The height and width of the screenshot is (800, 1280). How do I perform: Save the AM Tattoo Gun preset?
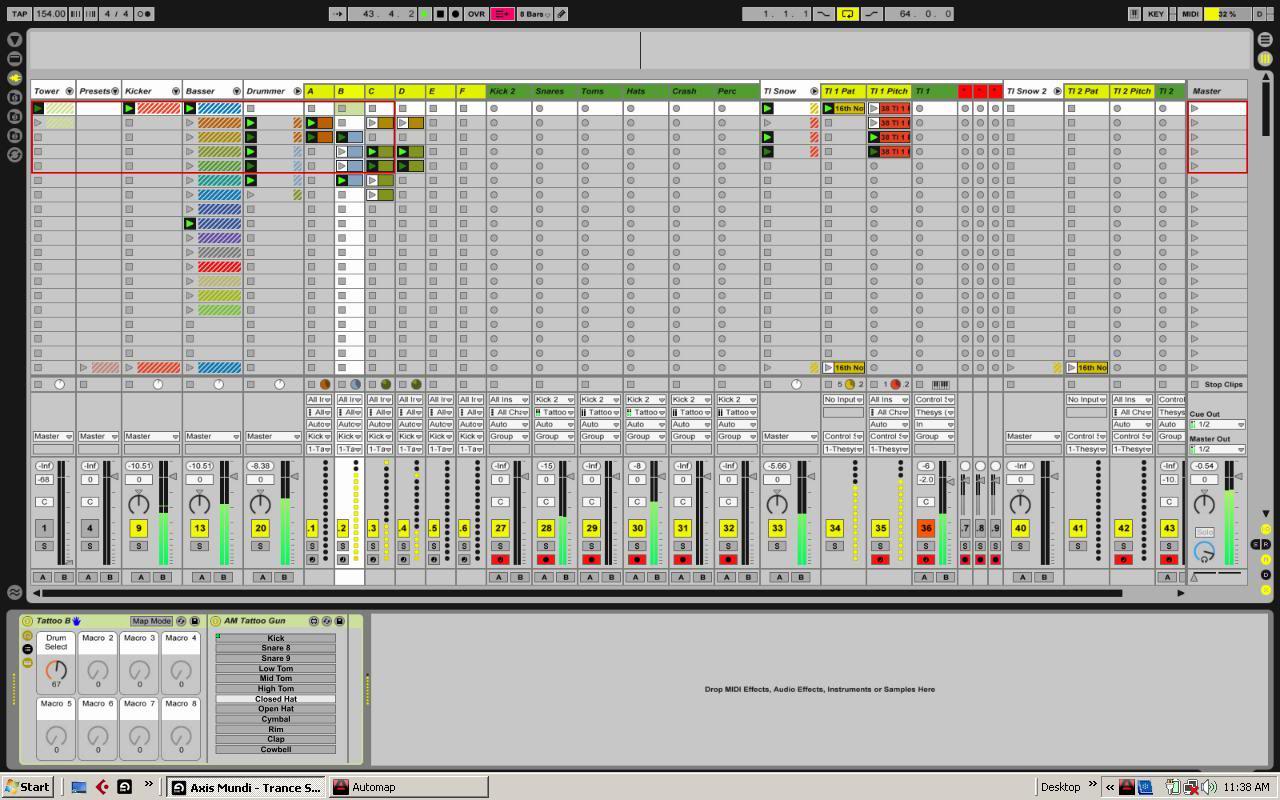(339, 621)
